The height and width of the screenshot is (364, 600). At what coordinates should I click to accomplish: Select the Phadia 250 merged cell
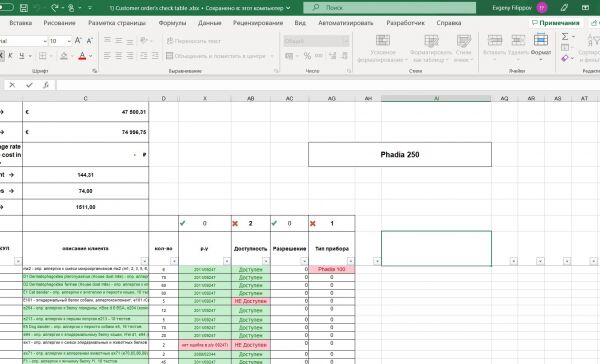coord(400,155)
